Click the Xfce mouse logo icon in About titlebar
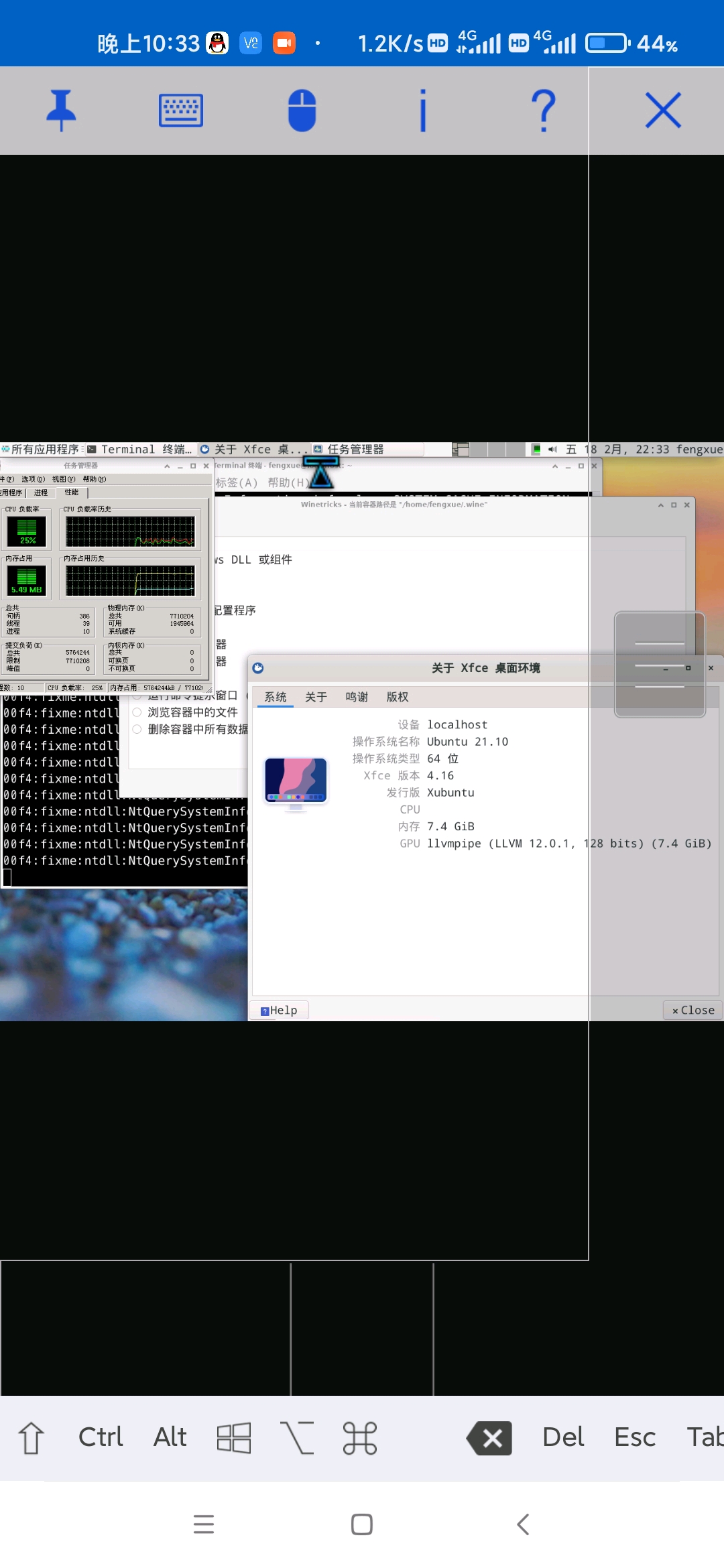The width and height of the screenshot is (724, 1568). tap(258, 668)
